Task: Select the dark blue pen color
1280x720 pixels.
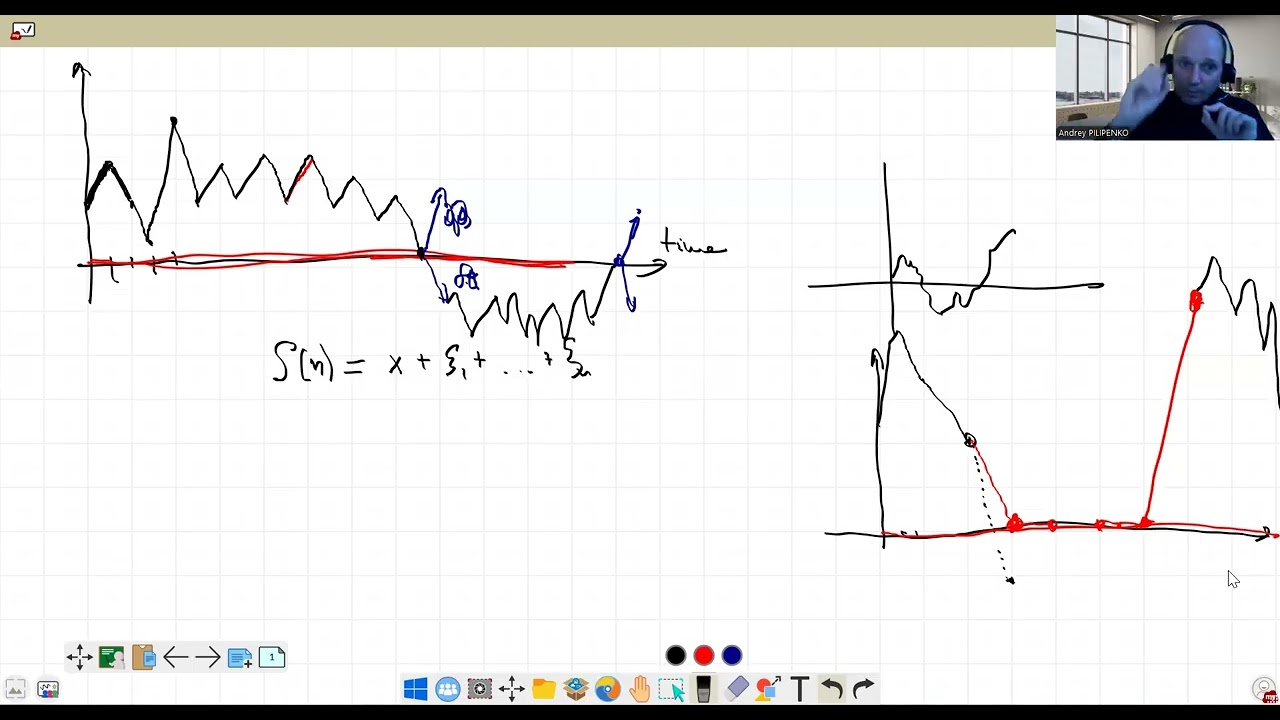Action: click(732, 656)
